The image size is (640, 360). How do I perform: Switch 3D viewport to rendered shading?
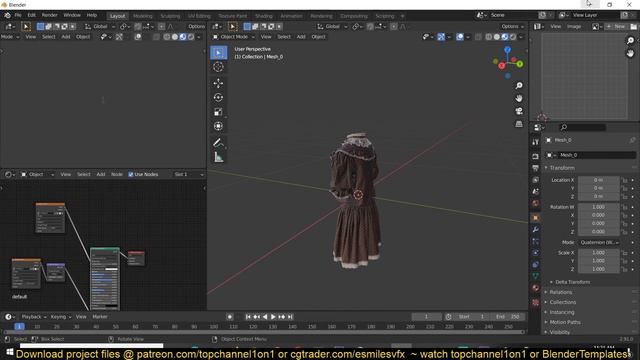click(x=513, y=37)
